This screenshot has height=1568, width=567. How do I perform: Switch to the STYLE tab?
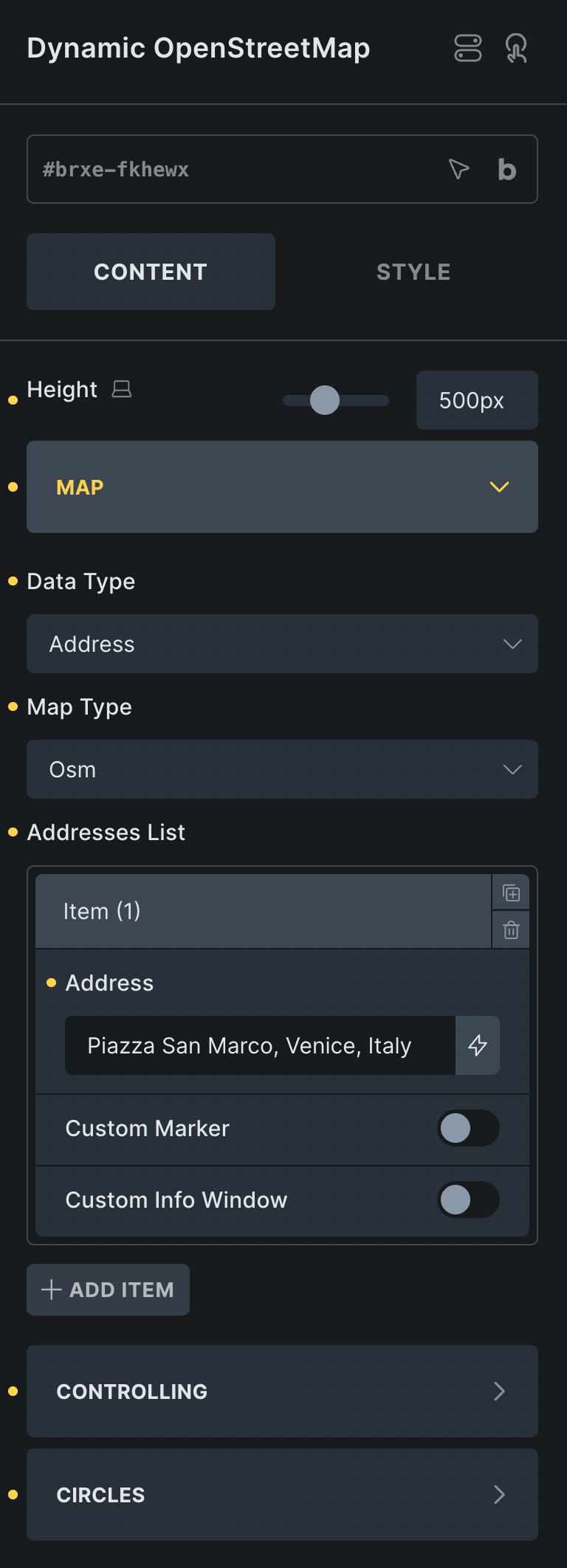coord(413,272)
